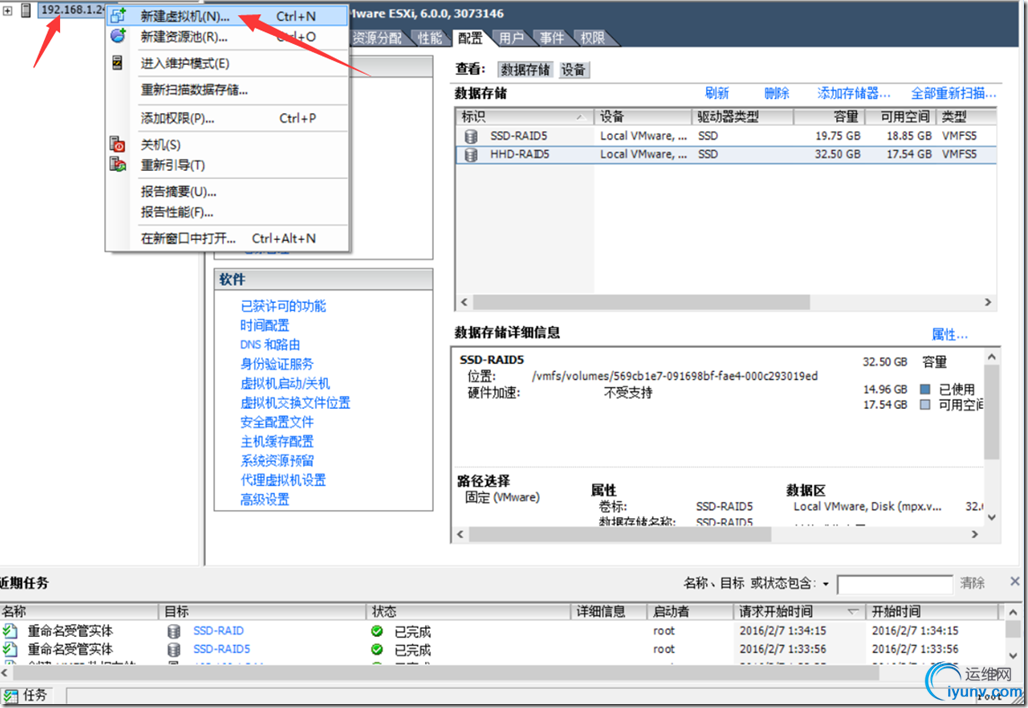Open DNS 和路由 link

coord(270,345)
